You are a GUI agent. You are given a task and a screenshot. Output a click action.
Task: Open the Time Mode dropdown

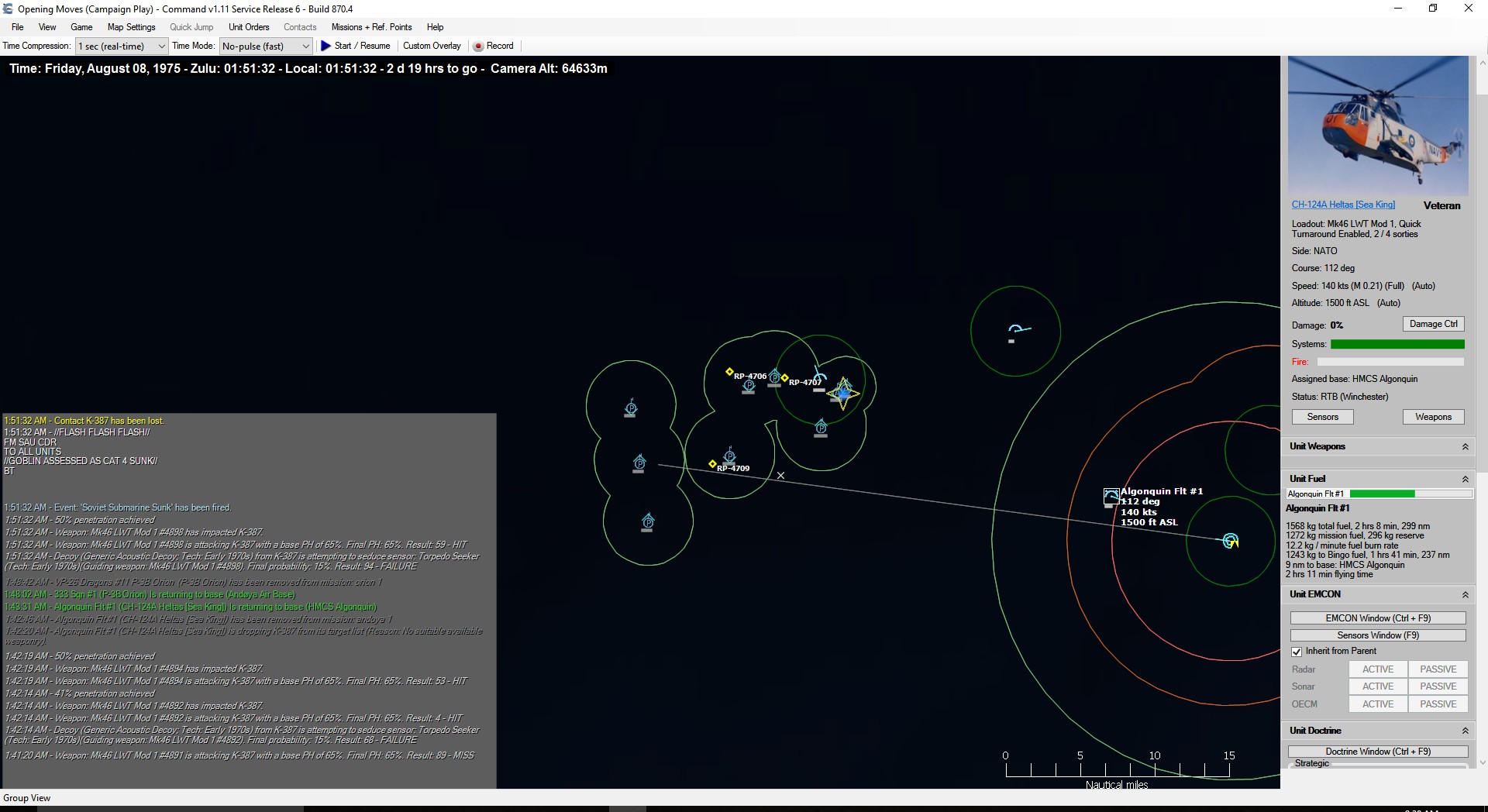pos(266,46)
